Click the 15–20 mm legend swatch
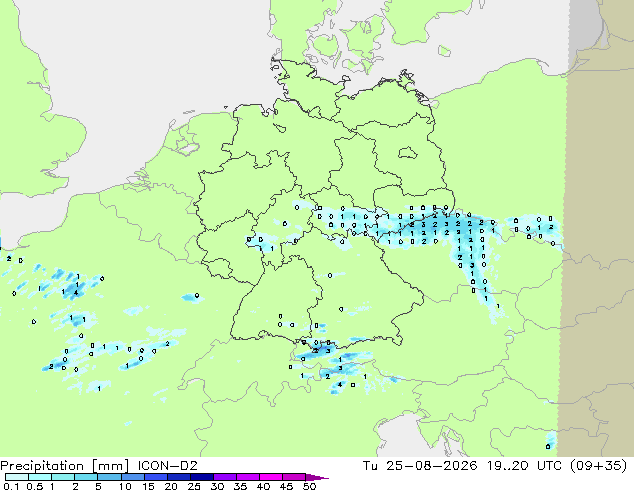This screenshot has height=490, width=634. [x=155, y=477]
